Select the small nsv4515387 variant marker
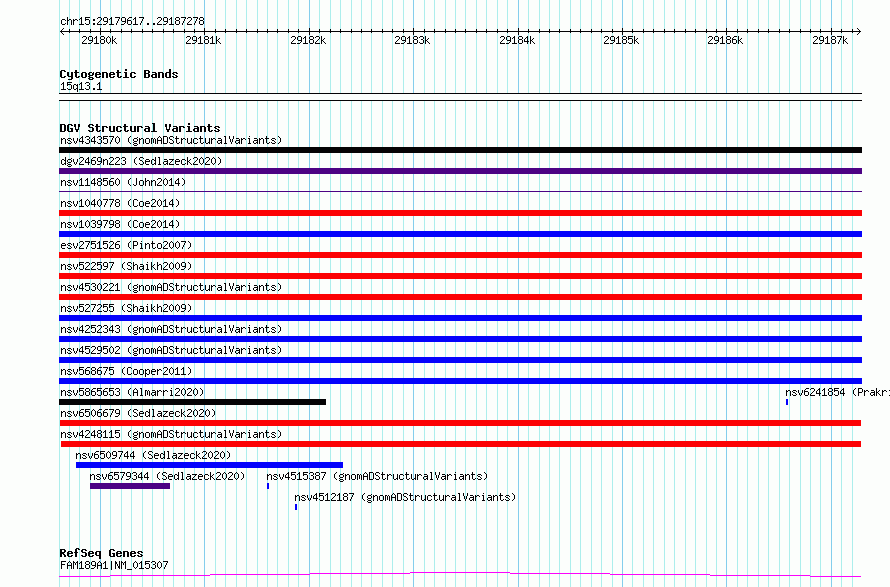Image resolution: width=890 pixels, height=587 pixels. pos(268,486)
